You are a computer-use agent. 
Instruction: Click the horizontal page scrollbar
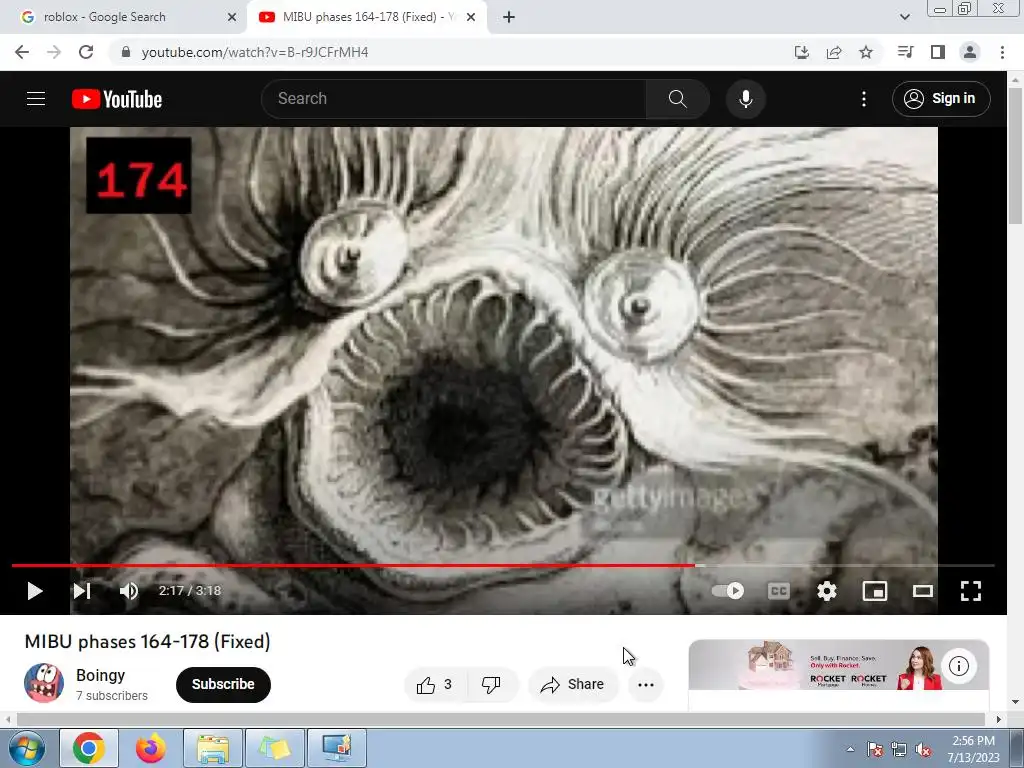point(501,719)
